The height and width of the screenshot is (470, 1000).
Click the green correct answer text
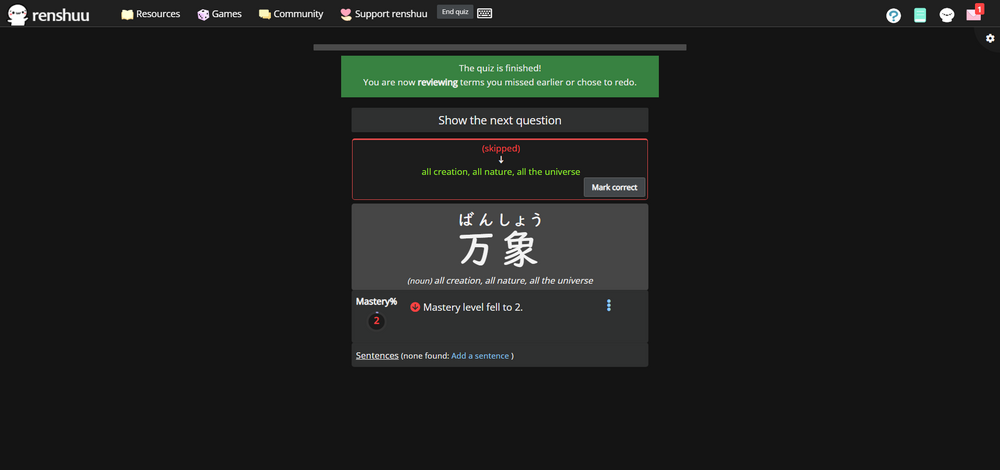click(x=501, y=172)
